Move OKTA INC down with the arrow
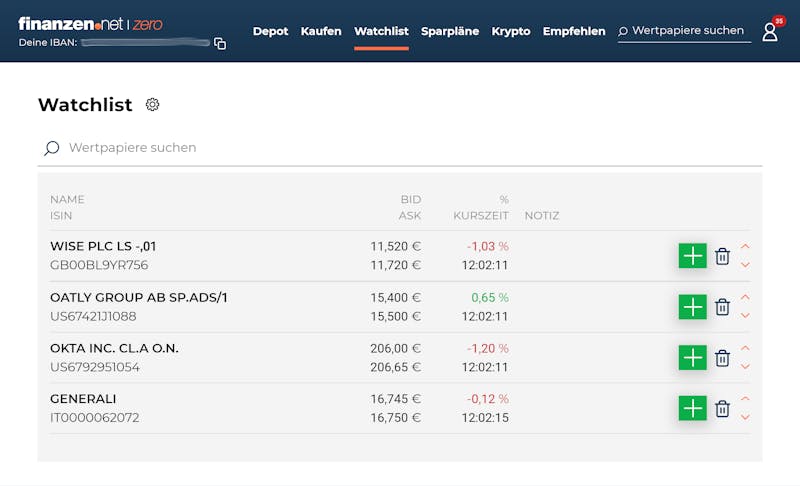 (x=745, y=366)
